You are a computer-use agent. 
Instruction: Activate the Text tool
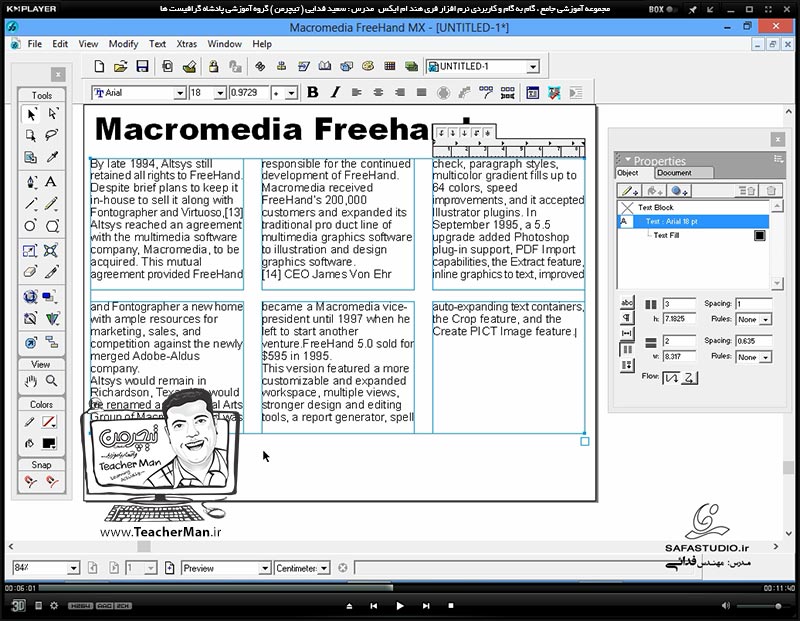(x=51, y=182)
